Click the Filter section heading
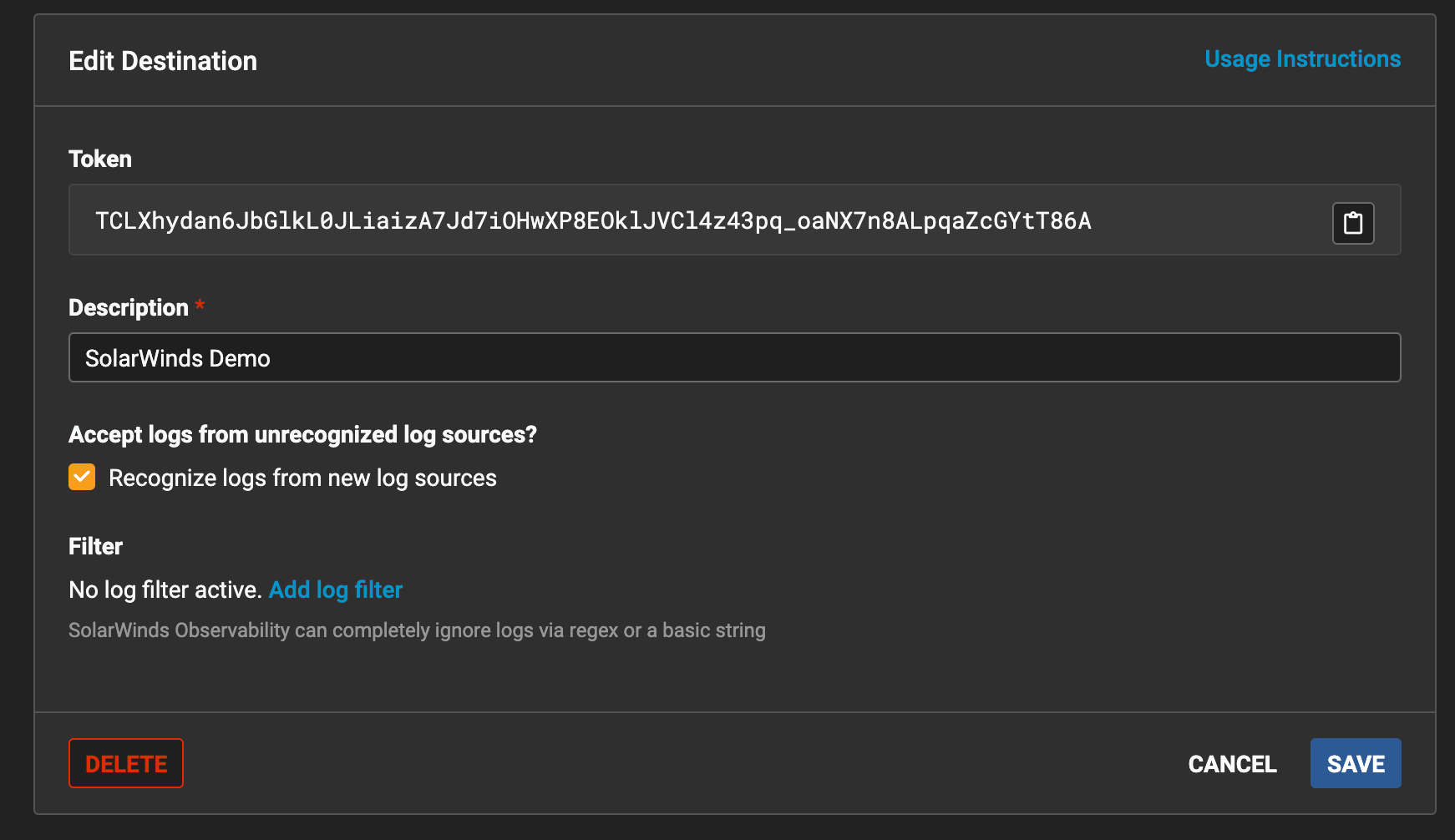 [95, 547]
